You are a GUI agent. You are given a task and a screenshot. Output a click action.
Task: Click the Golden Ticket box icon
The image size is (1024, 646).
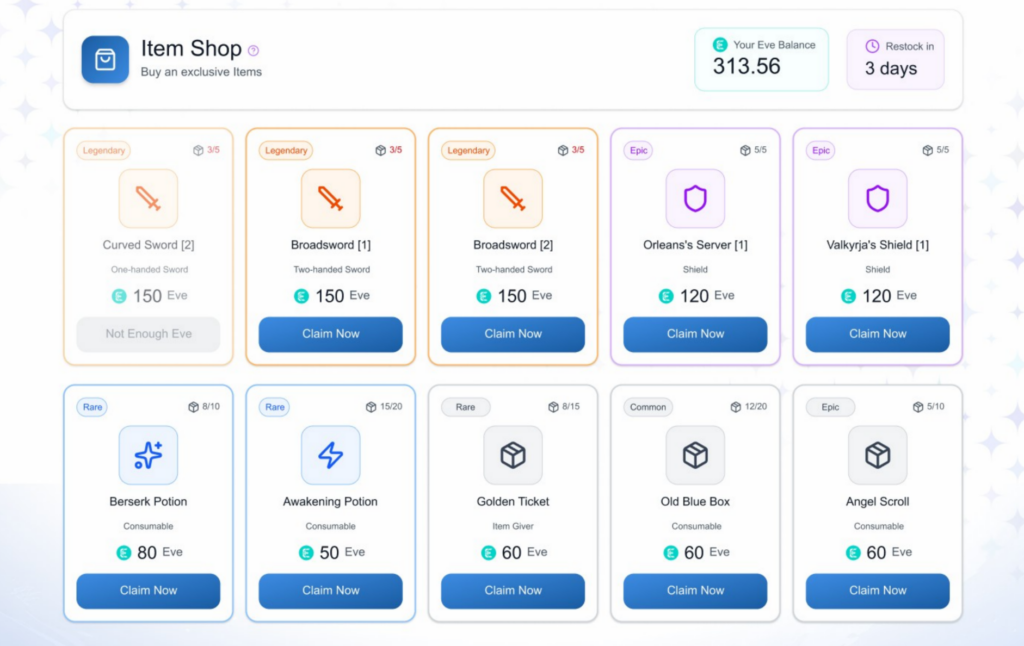point(513,455)
